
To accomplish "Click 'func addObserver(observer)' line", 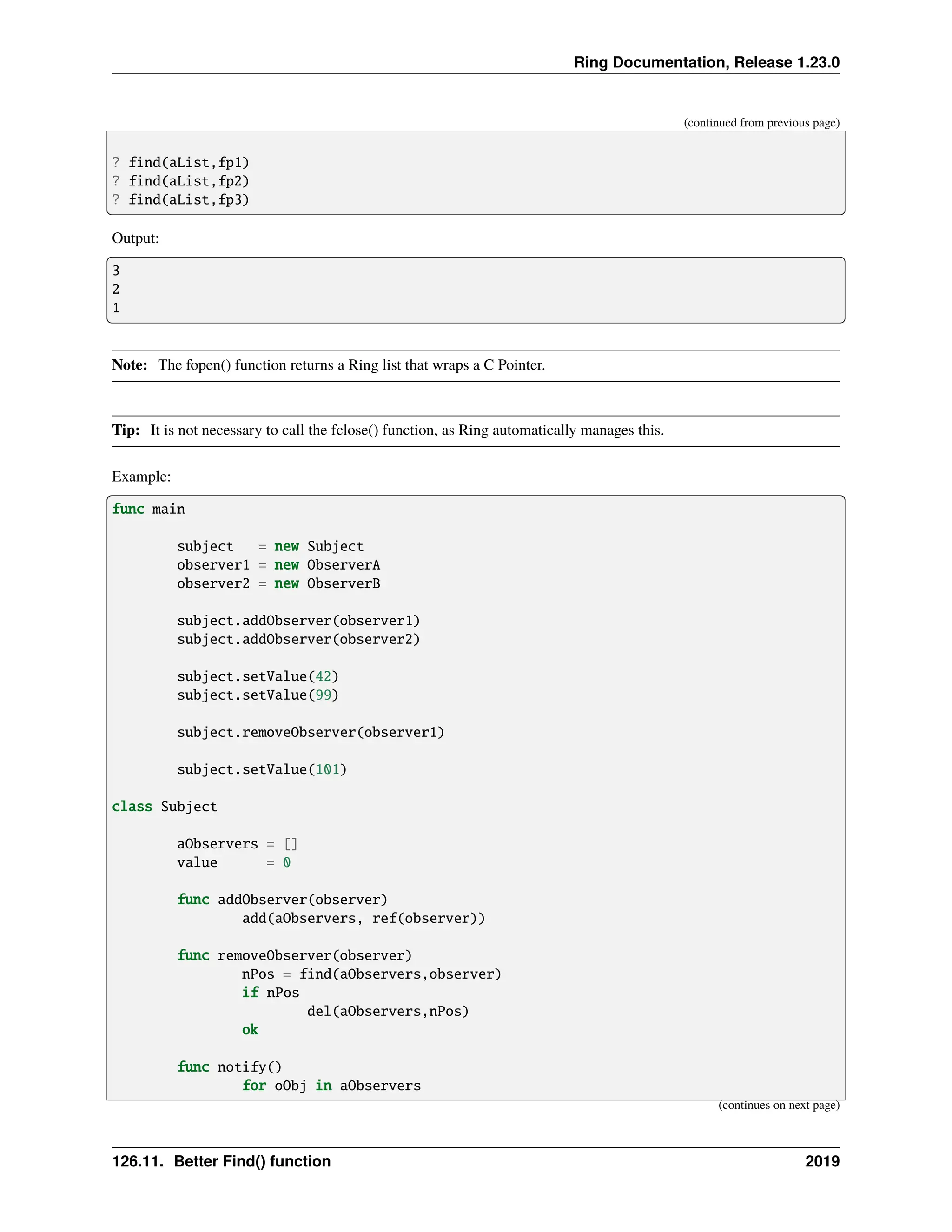I will coord(283,900).
